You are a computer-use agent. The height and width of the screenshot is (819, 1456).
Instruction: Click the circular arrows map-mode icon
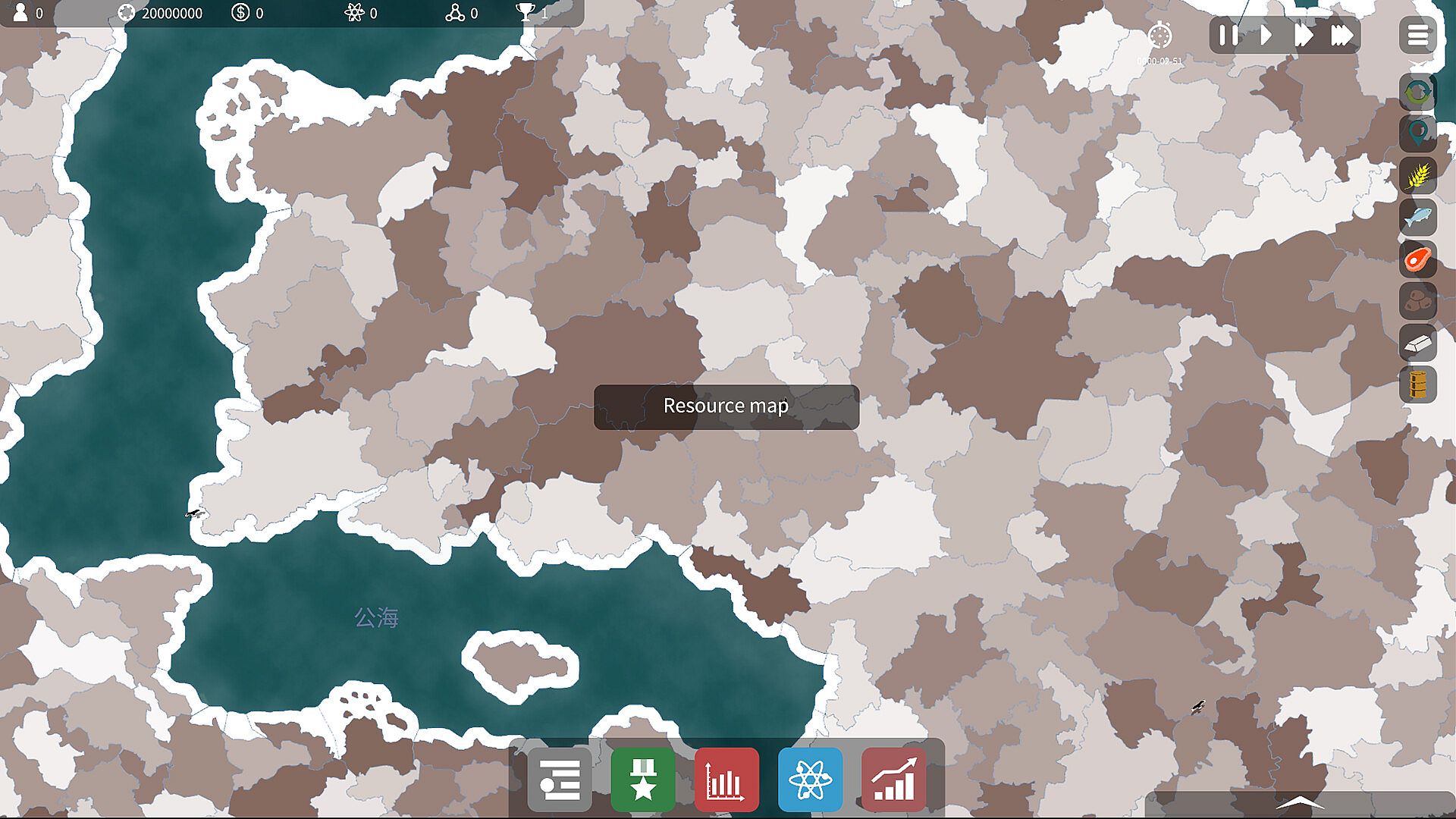pos(1417,93)
